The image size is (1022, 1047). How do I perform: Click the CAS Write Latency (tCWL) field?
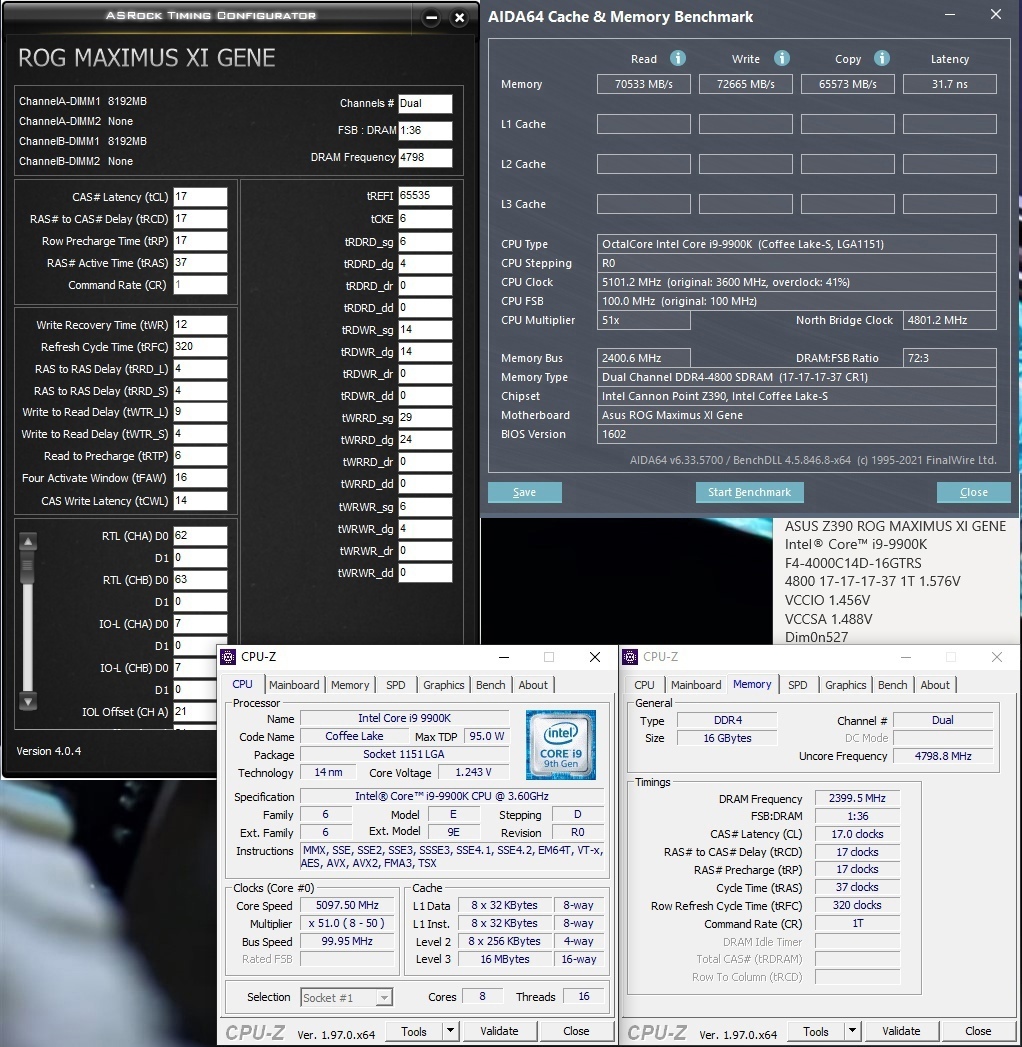tap(200, 501)
